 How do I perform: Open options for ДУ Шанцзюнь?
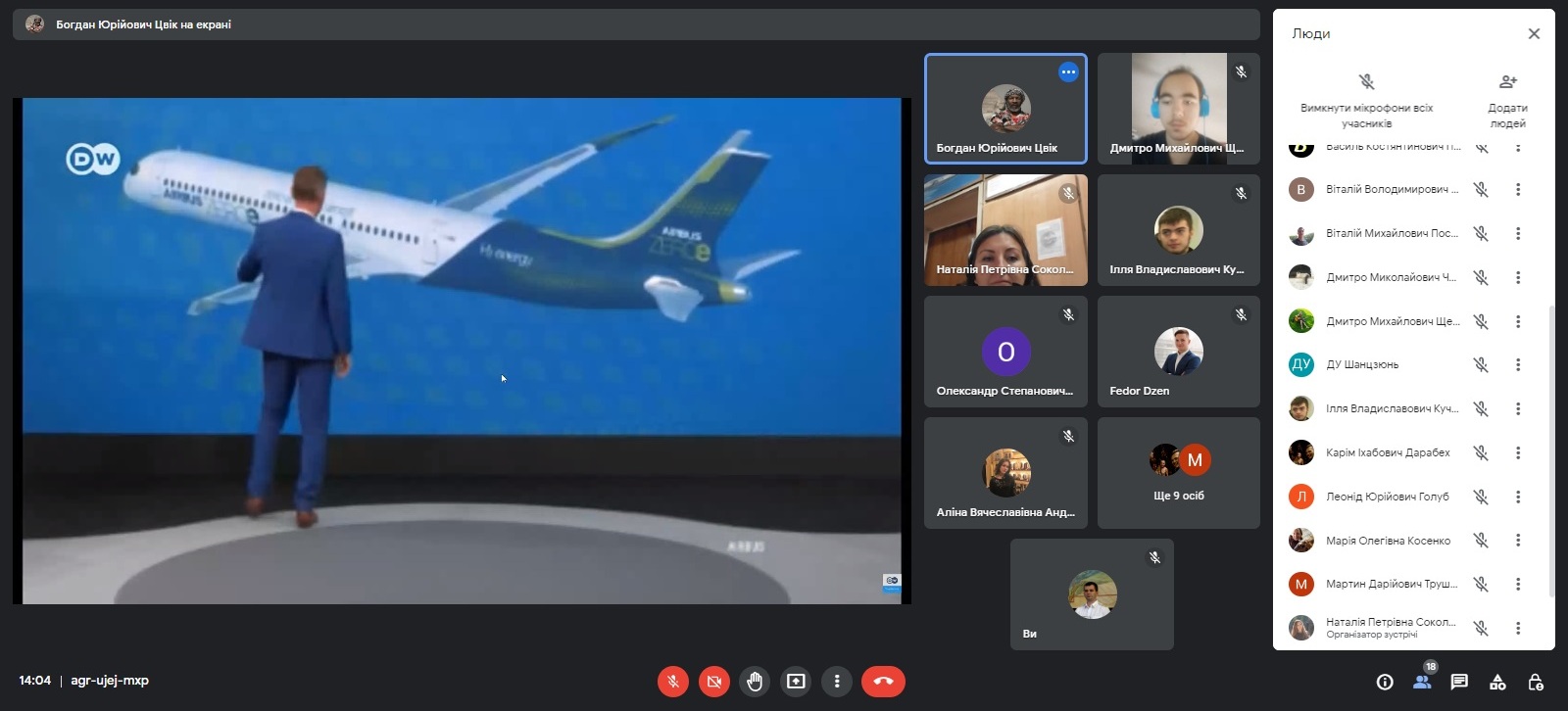pos(1518,365)
